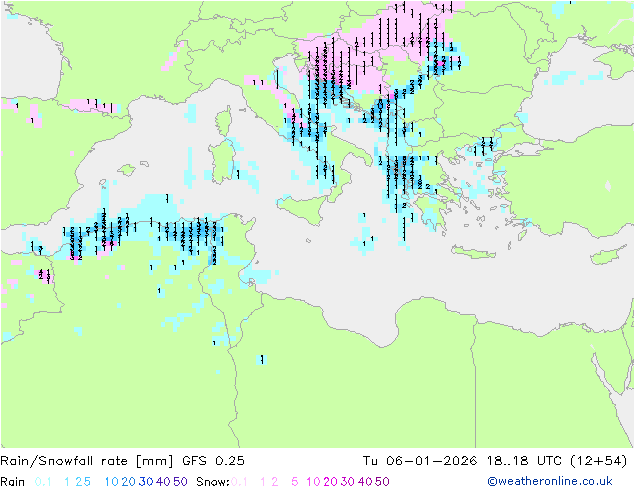Click the 'Rain/Snowfall rate [mm]' title text

[87, 461]
